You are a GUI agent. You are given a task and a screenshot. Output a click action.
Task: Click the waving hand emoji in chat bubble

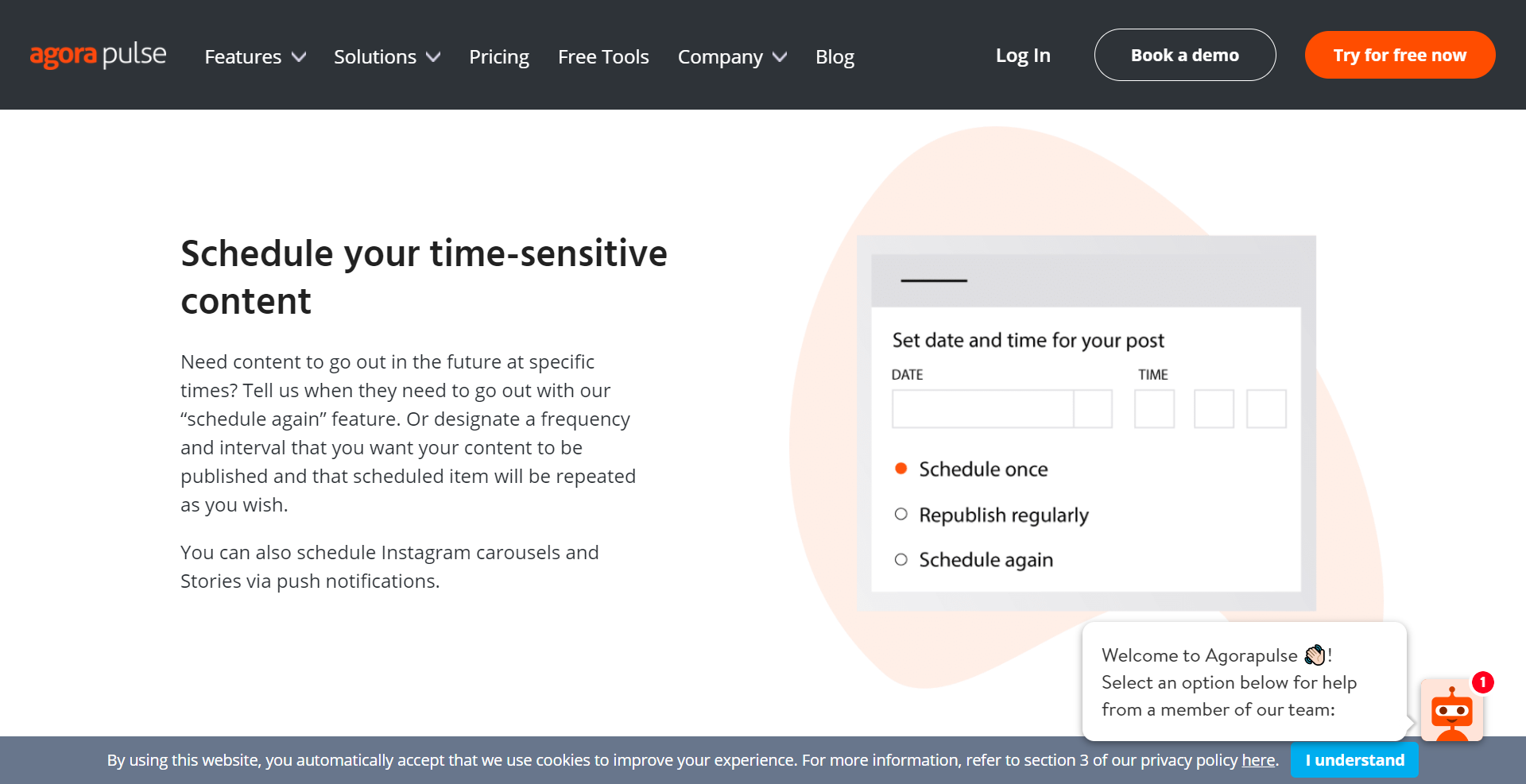point(1315,655)
